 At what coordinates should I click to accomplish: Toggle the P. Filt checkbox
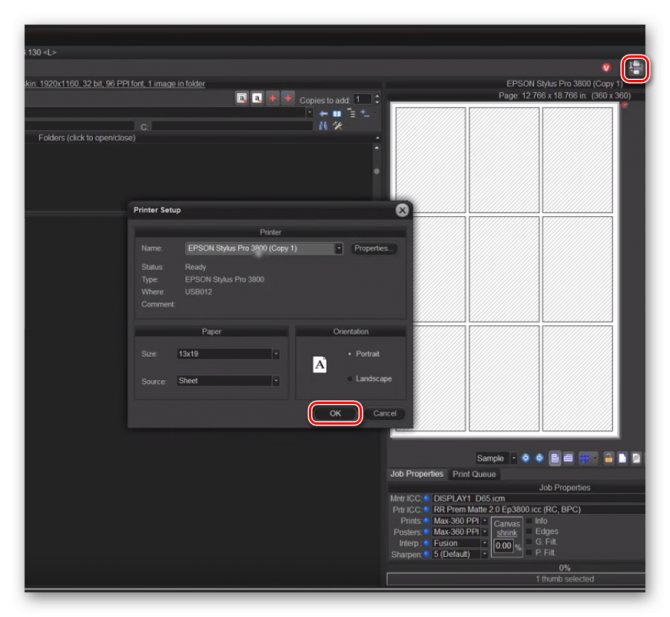tap(529, 552)
